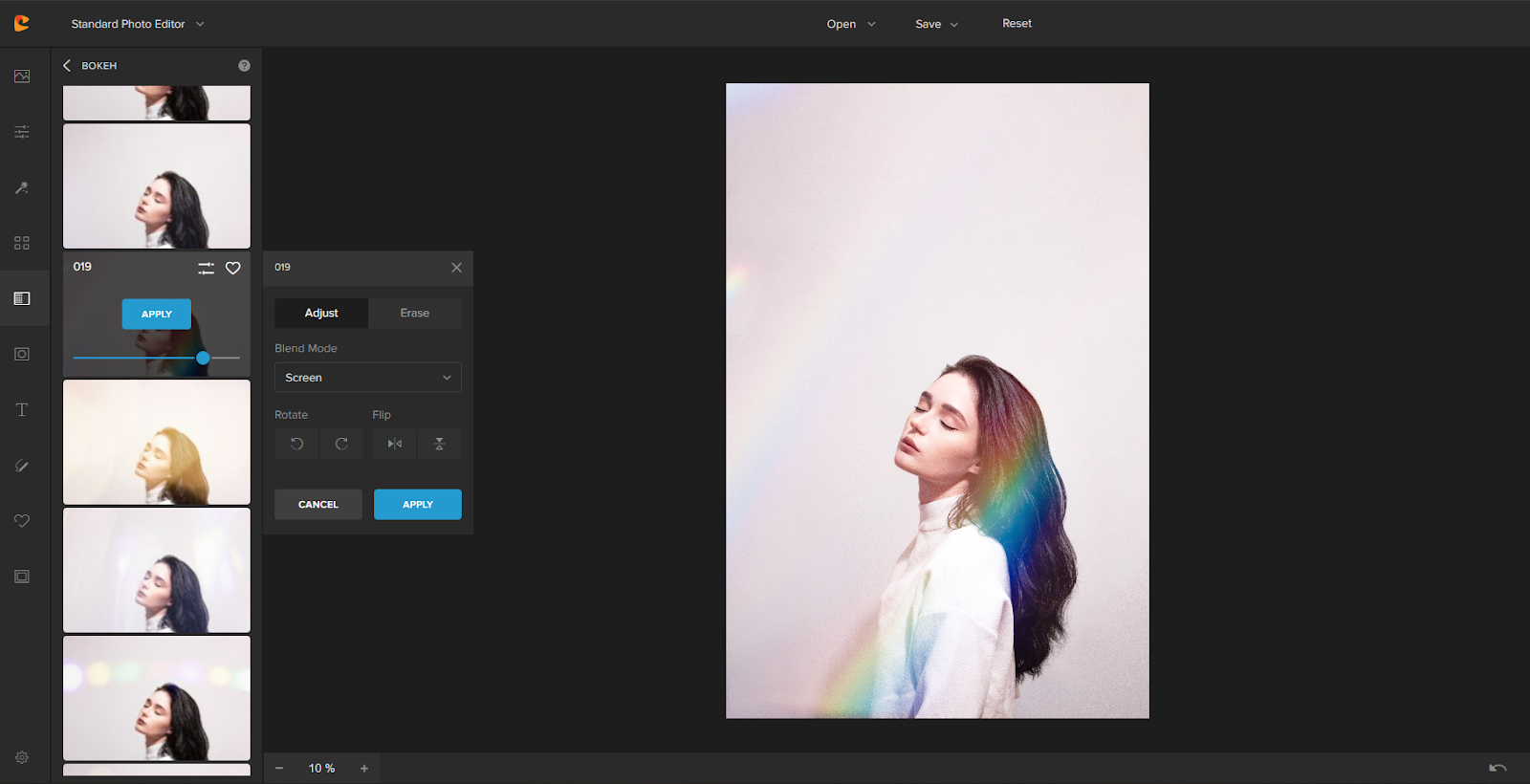Screen dimensions: 1530x784
Task: Open the Text tool in sidebar
Action: (x=22, y=410)
